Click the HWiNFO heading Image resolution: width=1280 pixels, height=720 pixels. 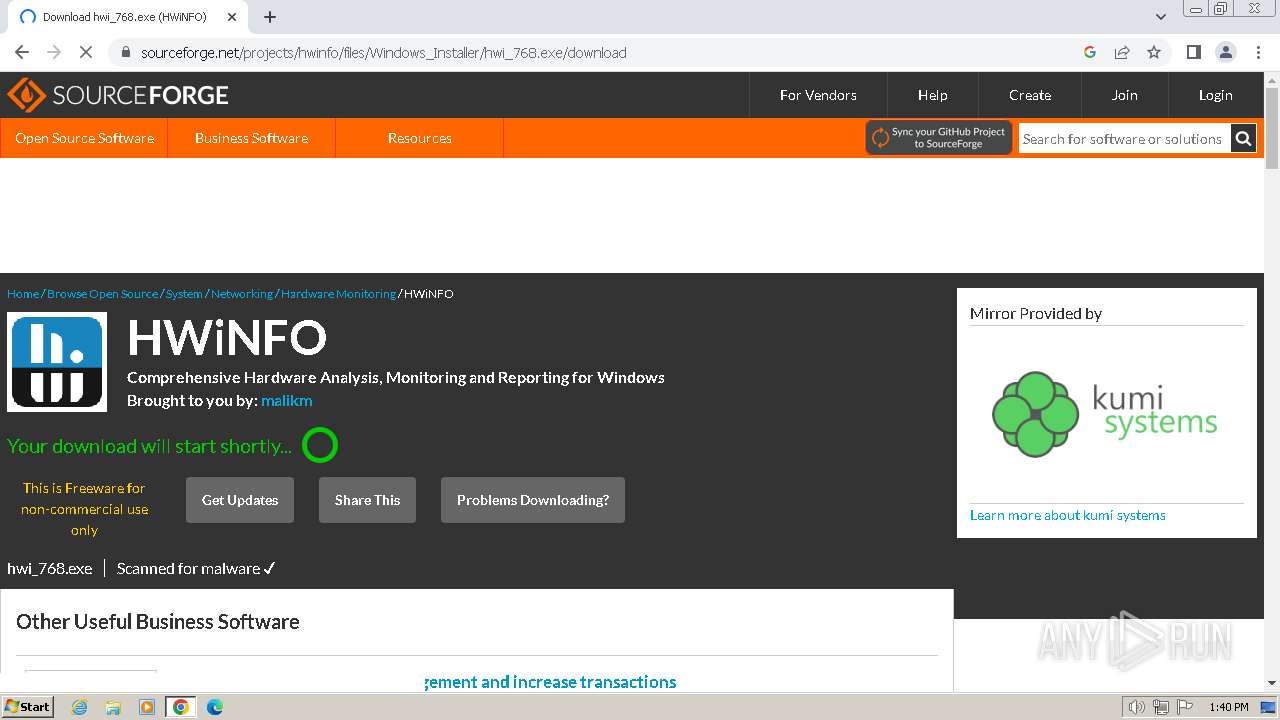point(227,339)
